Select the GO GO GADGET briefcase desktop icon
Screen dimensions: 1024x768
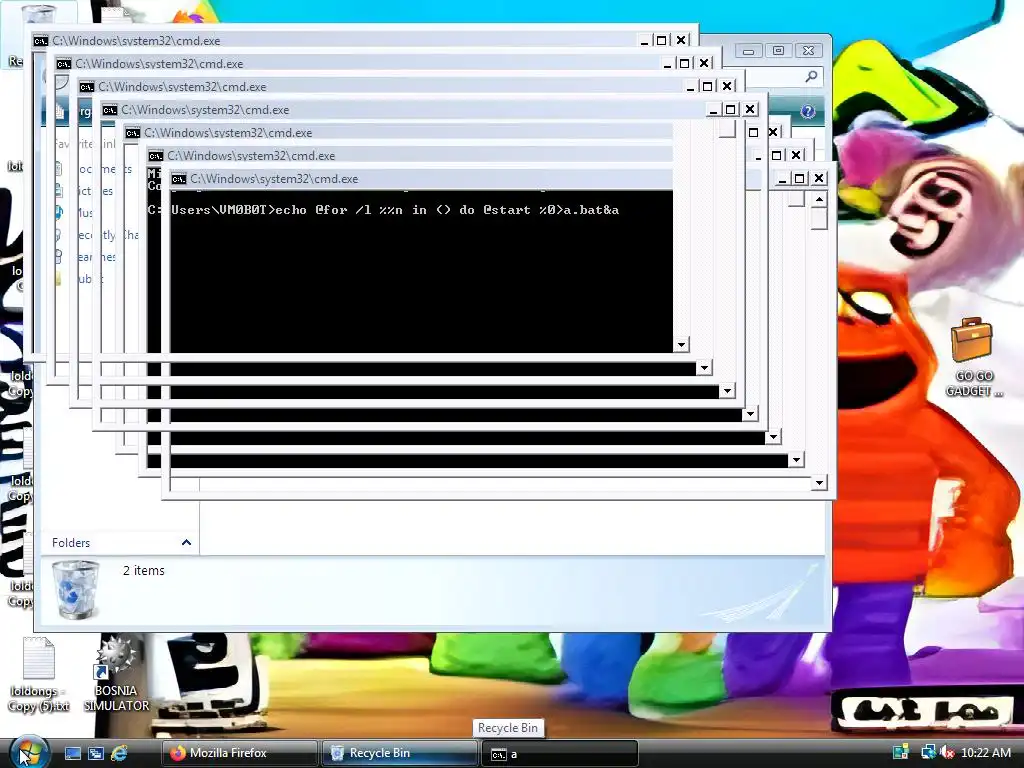pyautogui.click(x=973, y=357)
